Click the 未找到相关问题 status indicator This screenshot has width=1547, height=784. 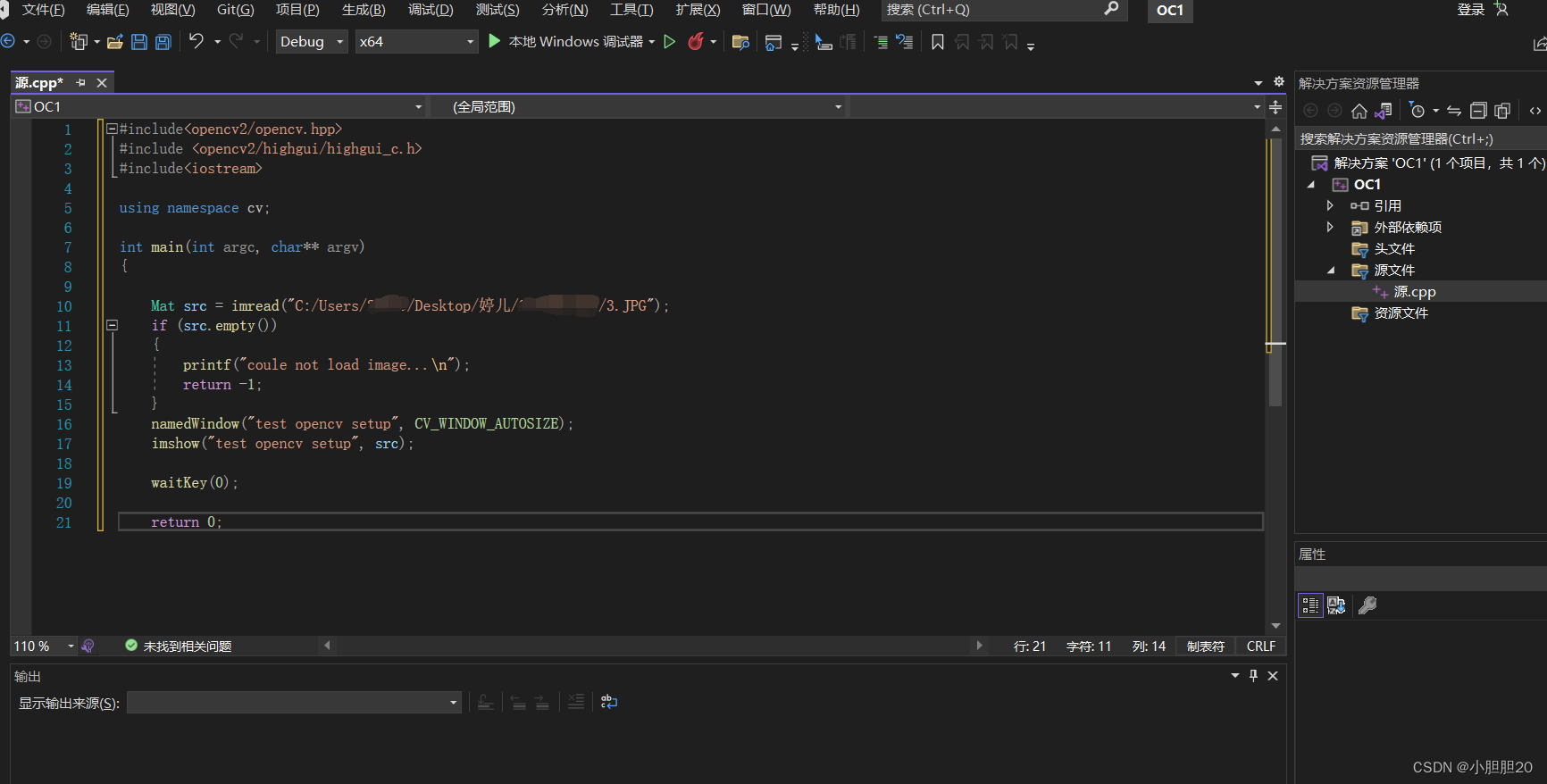(179, 646)
